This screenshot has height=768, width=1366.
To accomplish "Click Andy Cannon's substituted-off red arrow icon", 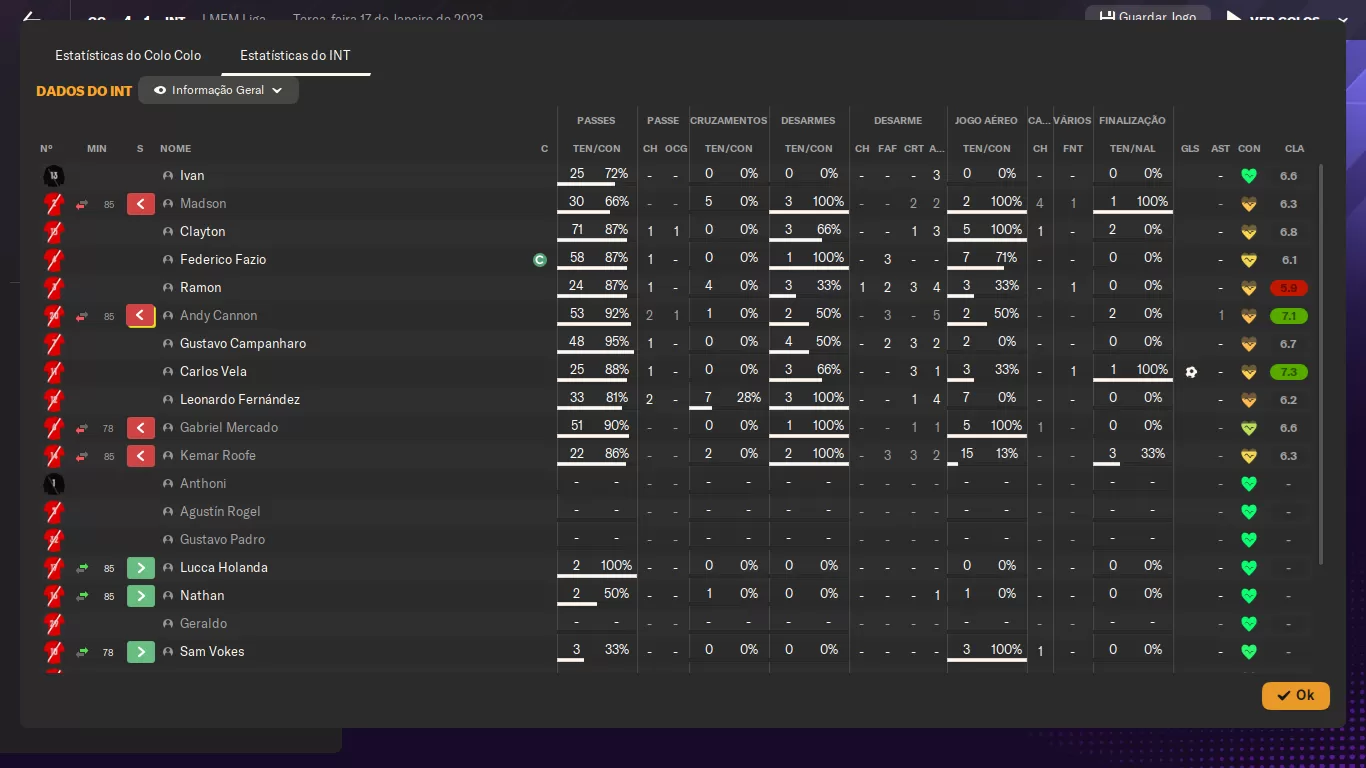I will [x=141, y=316].
